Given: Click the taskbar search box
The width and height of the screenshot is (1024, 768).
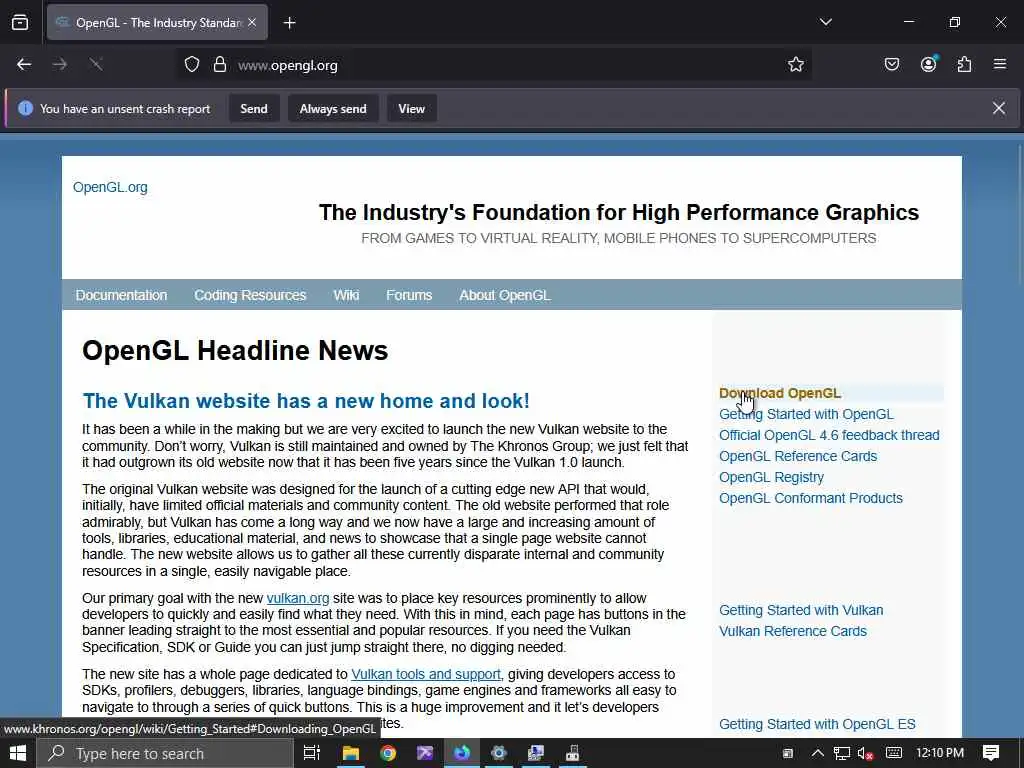Looking at the screenshot, I should [x=165, y=753].
